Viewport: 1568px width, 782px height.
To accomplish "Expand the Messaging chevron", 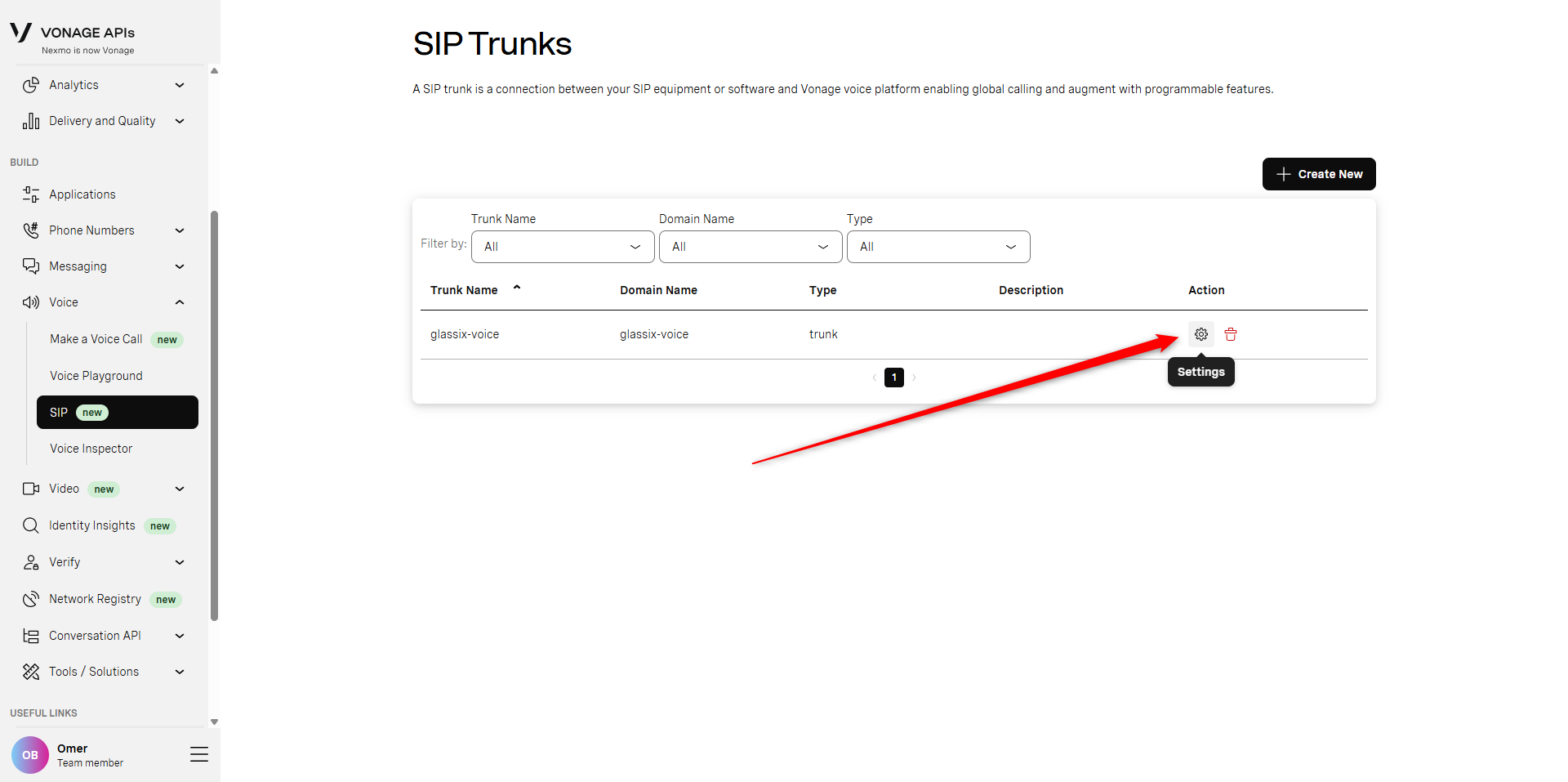I will pos(180,266).
